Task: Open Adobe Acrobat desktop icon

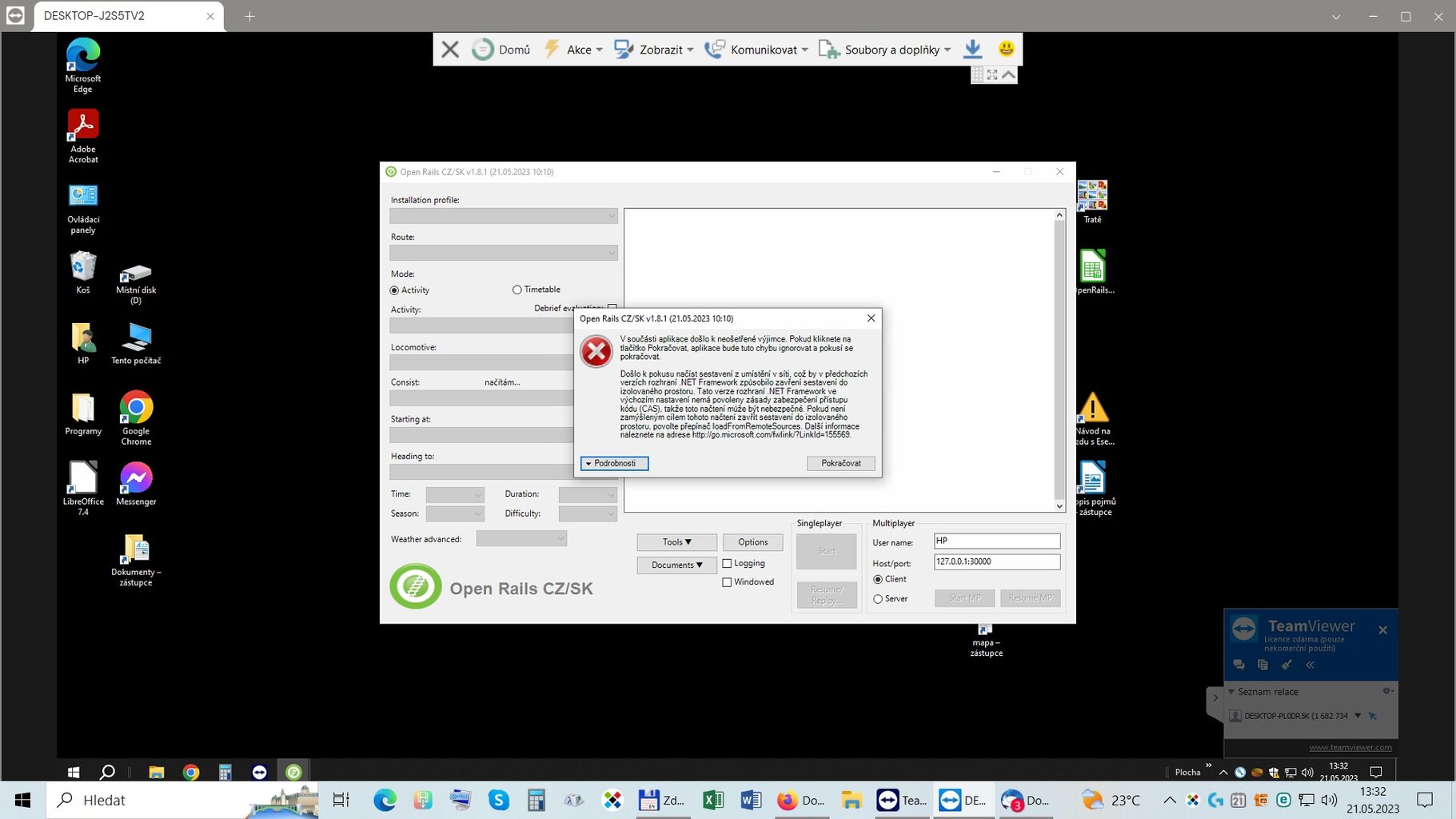Action: click(x=83, y=126)
